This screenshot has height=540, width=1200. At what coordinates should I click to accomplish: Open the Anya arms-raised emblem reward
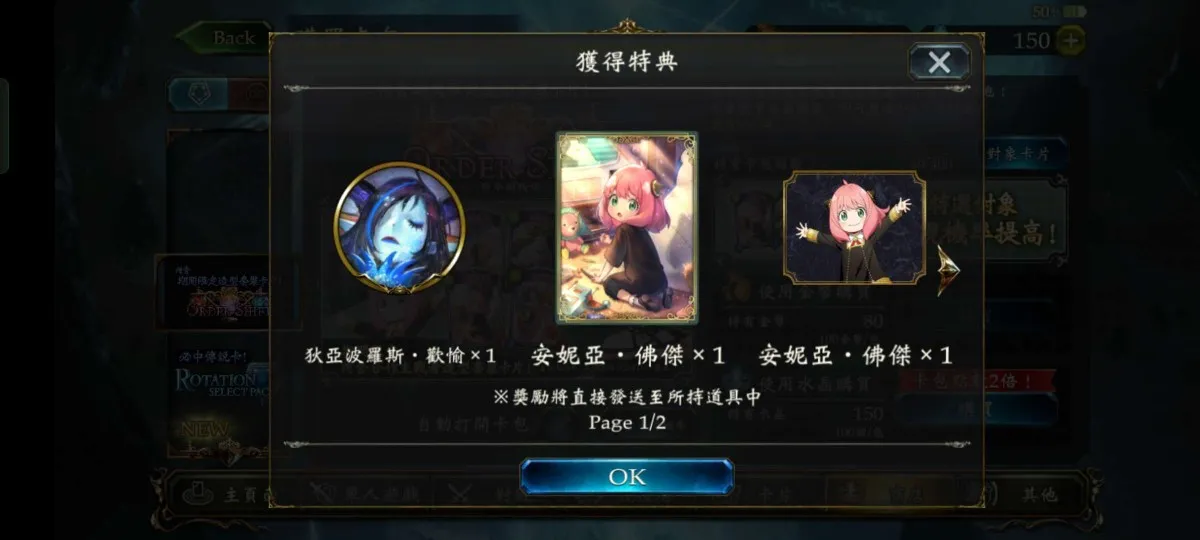(x=854, y=228)
